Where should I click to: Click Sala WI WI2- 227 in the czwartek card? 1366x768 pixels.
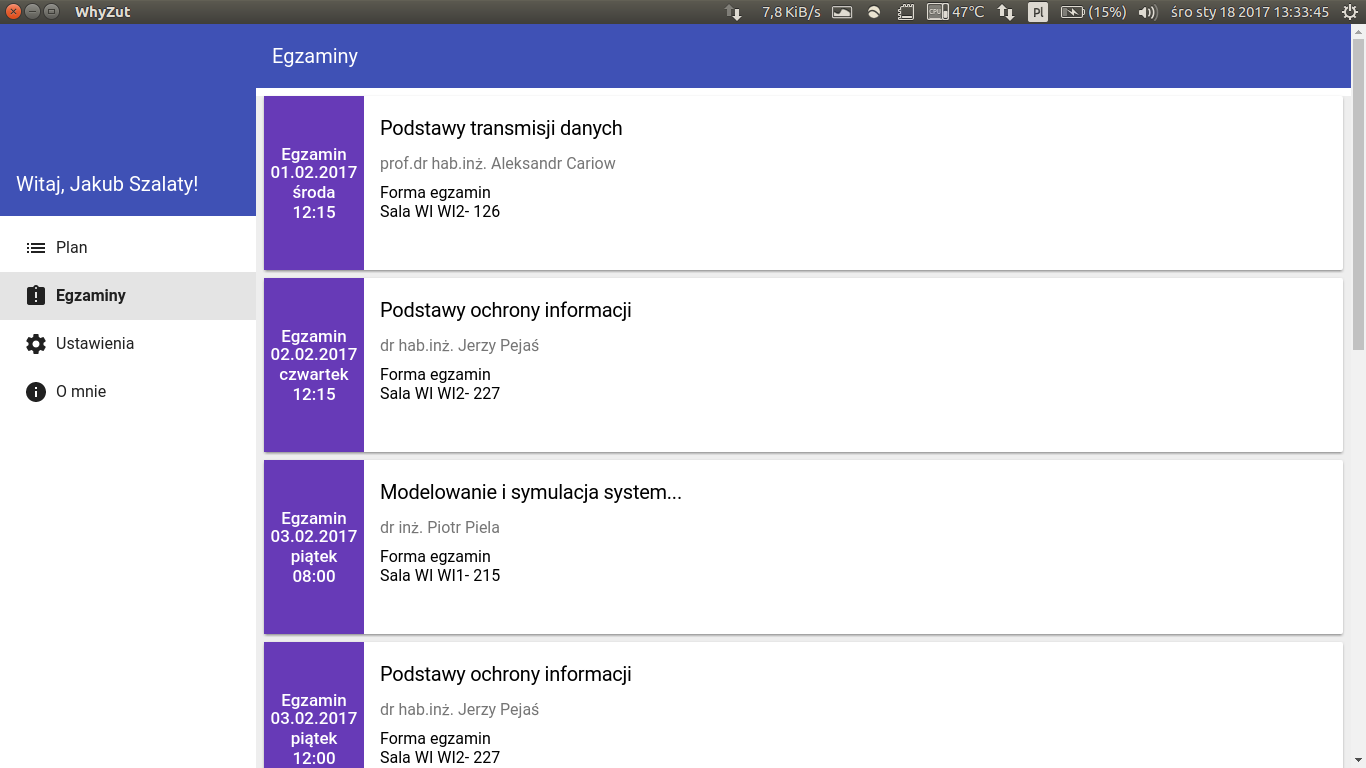[x=440, y=394]
